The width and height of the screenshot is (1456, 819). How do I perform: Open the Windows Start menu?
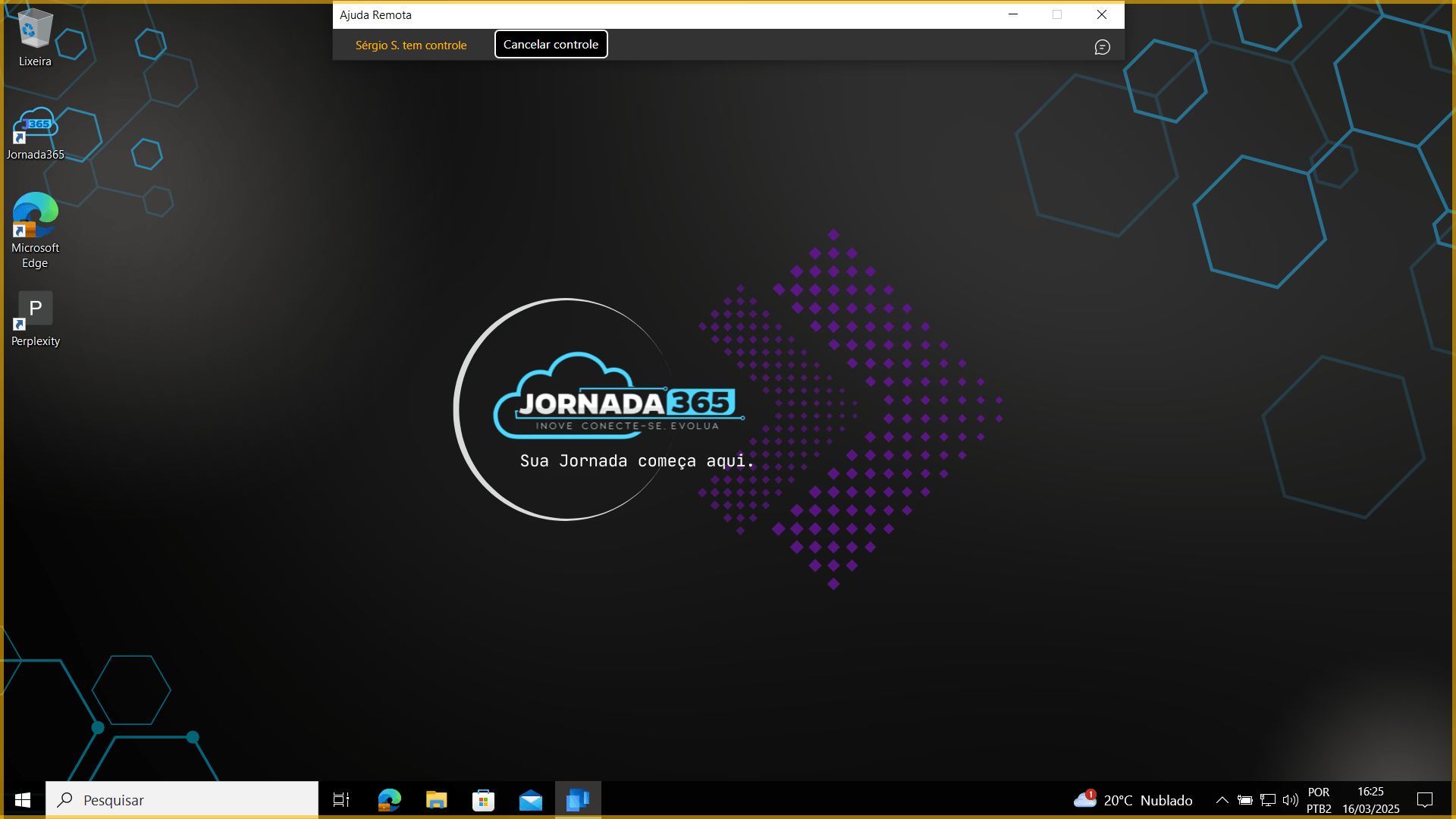tap(23, 800)
